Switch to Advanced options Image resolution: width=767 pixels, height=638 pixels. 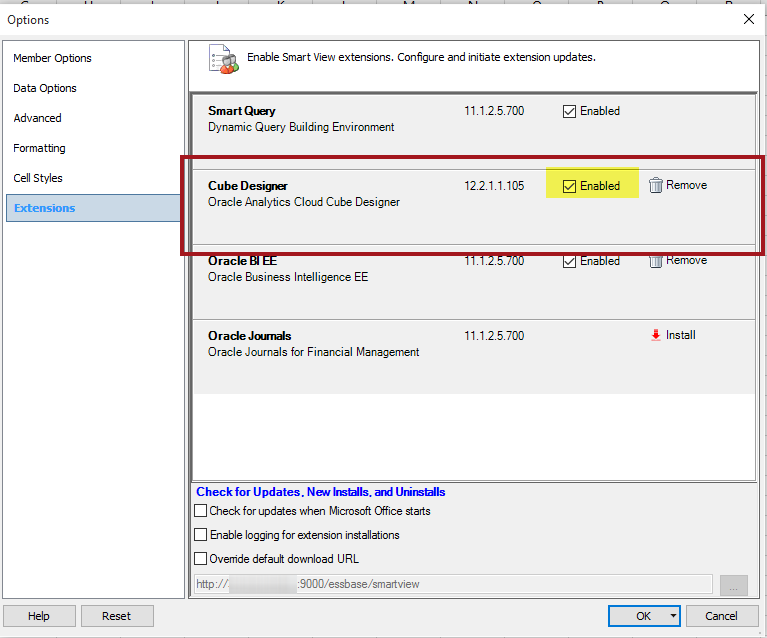coord(37,118)
